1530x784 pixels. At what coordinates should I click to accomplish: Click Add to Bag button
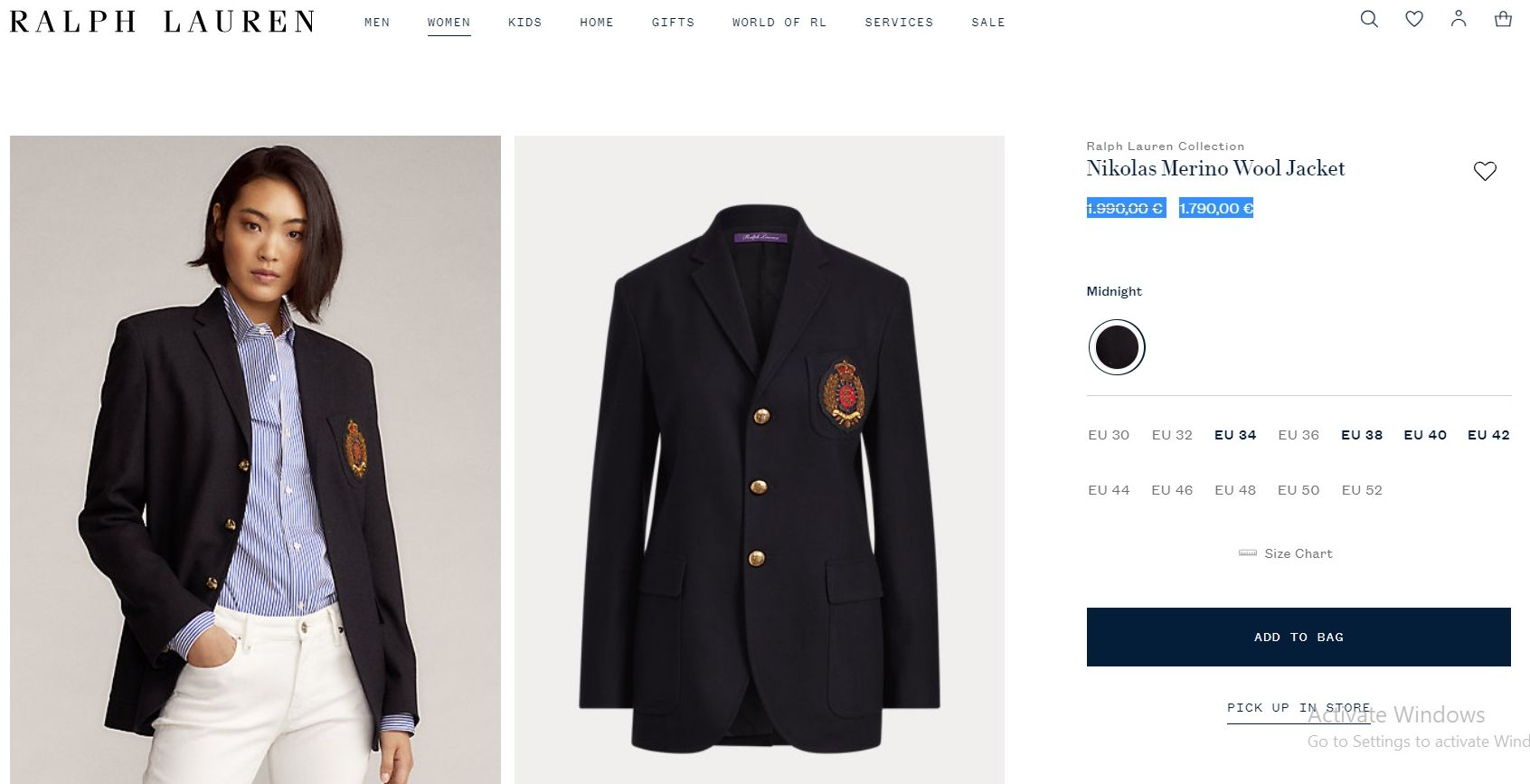point(1299,638)
